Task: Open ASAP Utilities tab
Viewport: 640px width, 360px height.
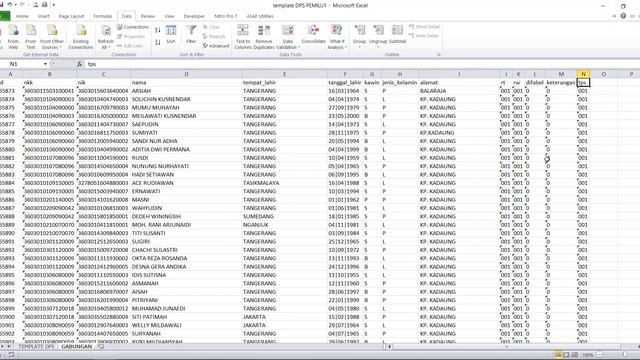Action: (260, 16)
